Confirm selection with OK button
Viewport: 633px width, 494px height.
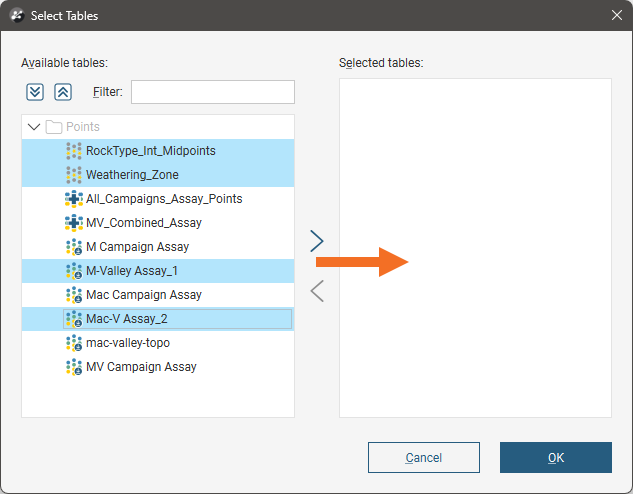(555, 457)
